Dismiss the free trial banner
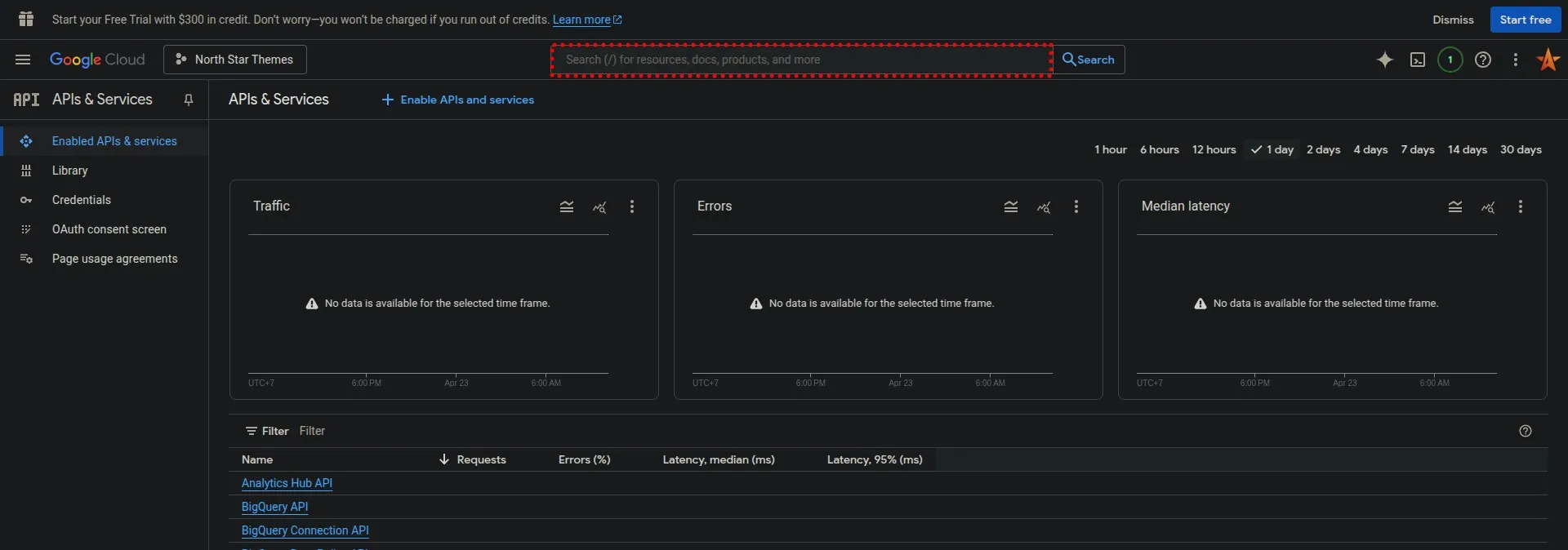The width and height of the screenshot is (1568, 550). [x=1453, y=20]
